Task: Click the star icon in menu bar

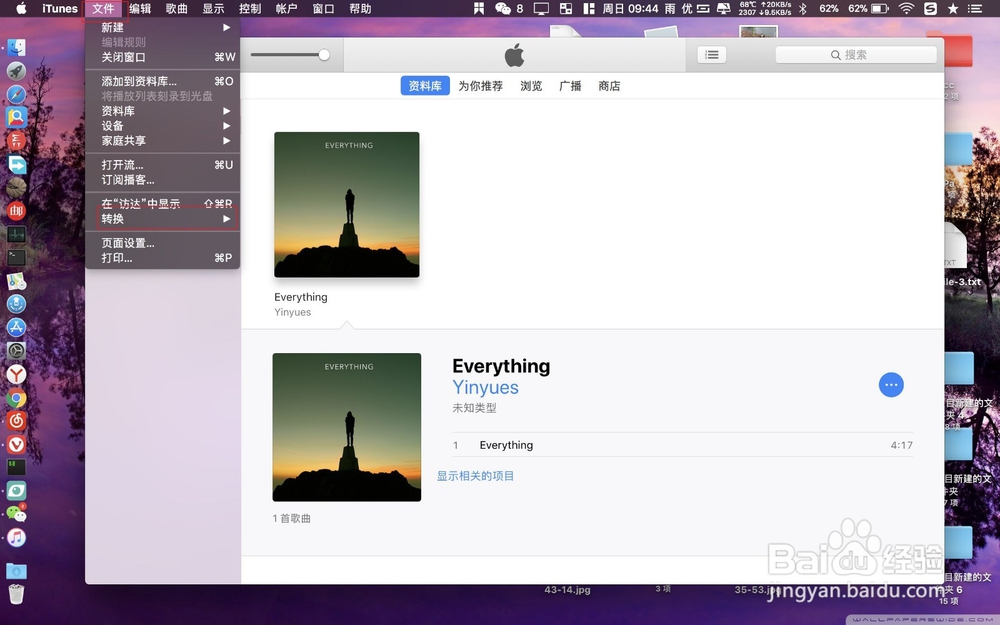Action: (x=953, y=8)
